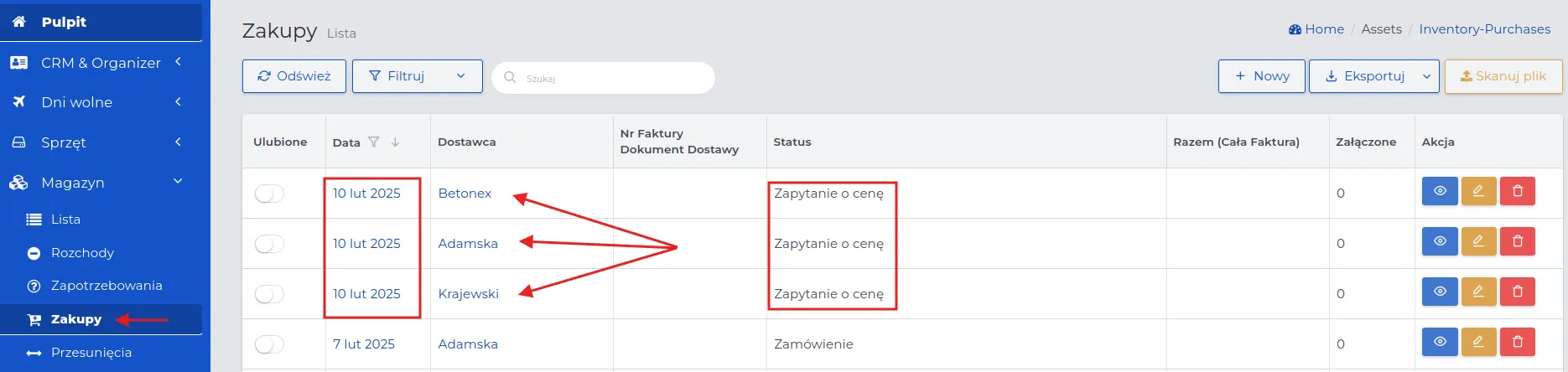Image resolution: width=1568 pixels, height=372 pixels.
Task: Open the Krajewski supplier link
Action: (468, 294)
